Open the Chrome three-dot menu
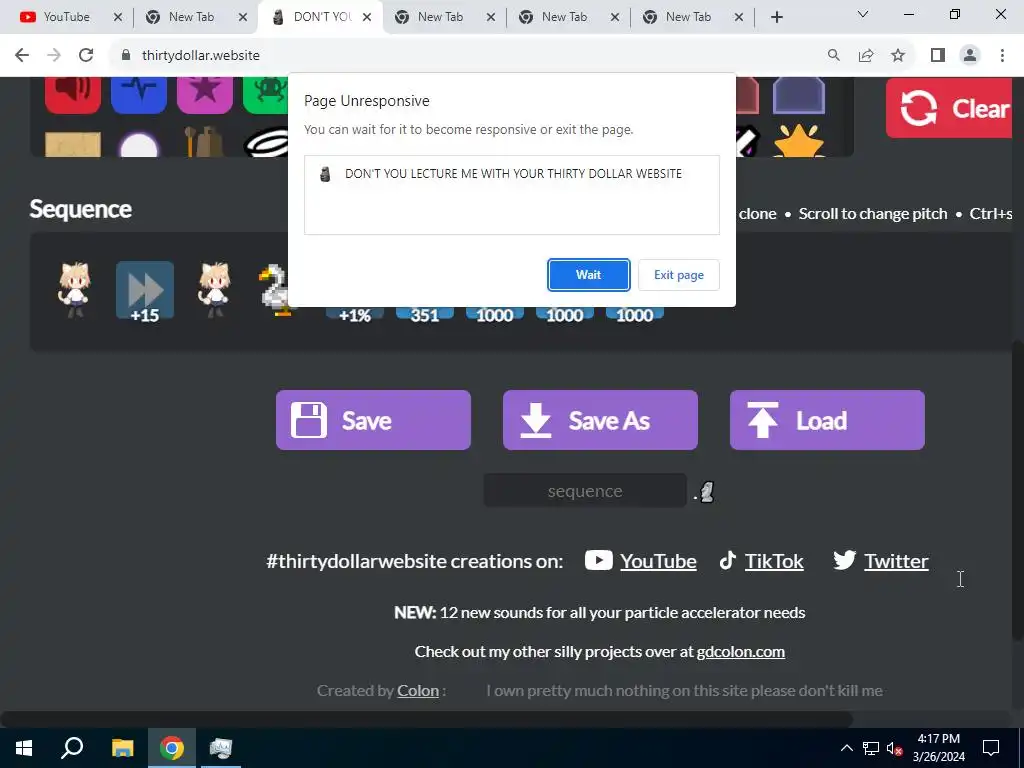Viewport: 1024px width, 768px height. point(1002,56)
